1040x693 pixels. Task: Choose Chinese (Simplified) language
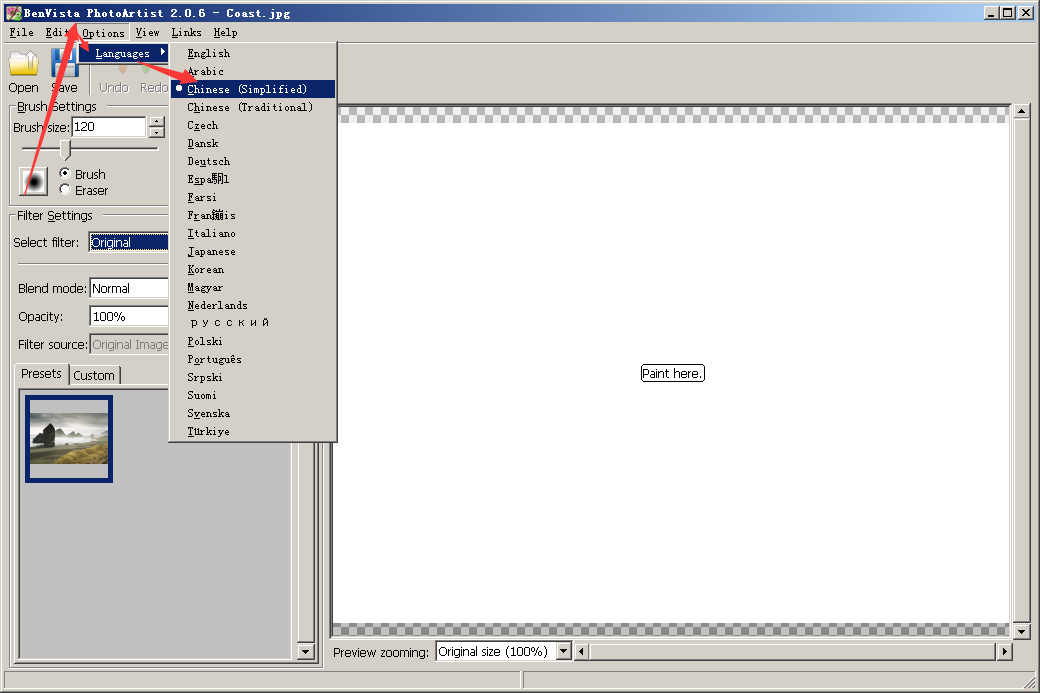click(x=253, y=89)
